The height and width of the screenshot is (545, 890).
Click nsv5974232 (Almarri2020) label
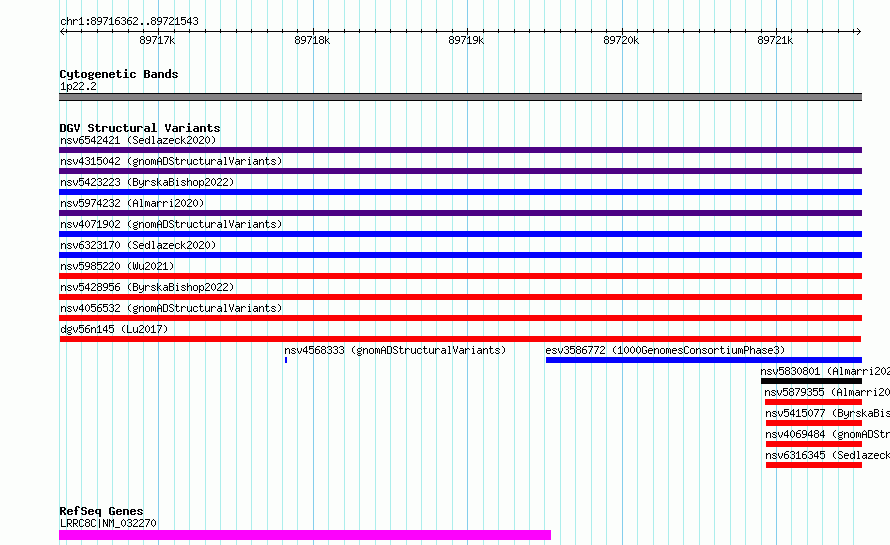(132, 203)
